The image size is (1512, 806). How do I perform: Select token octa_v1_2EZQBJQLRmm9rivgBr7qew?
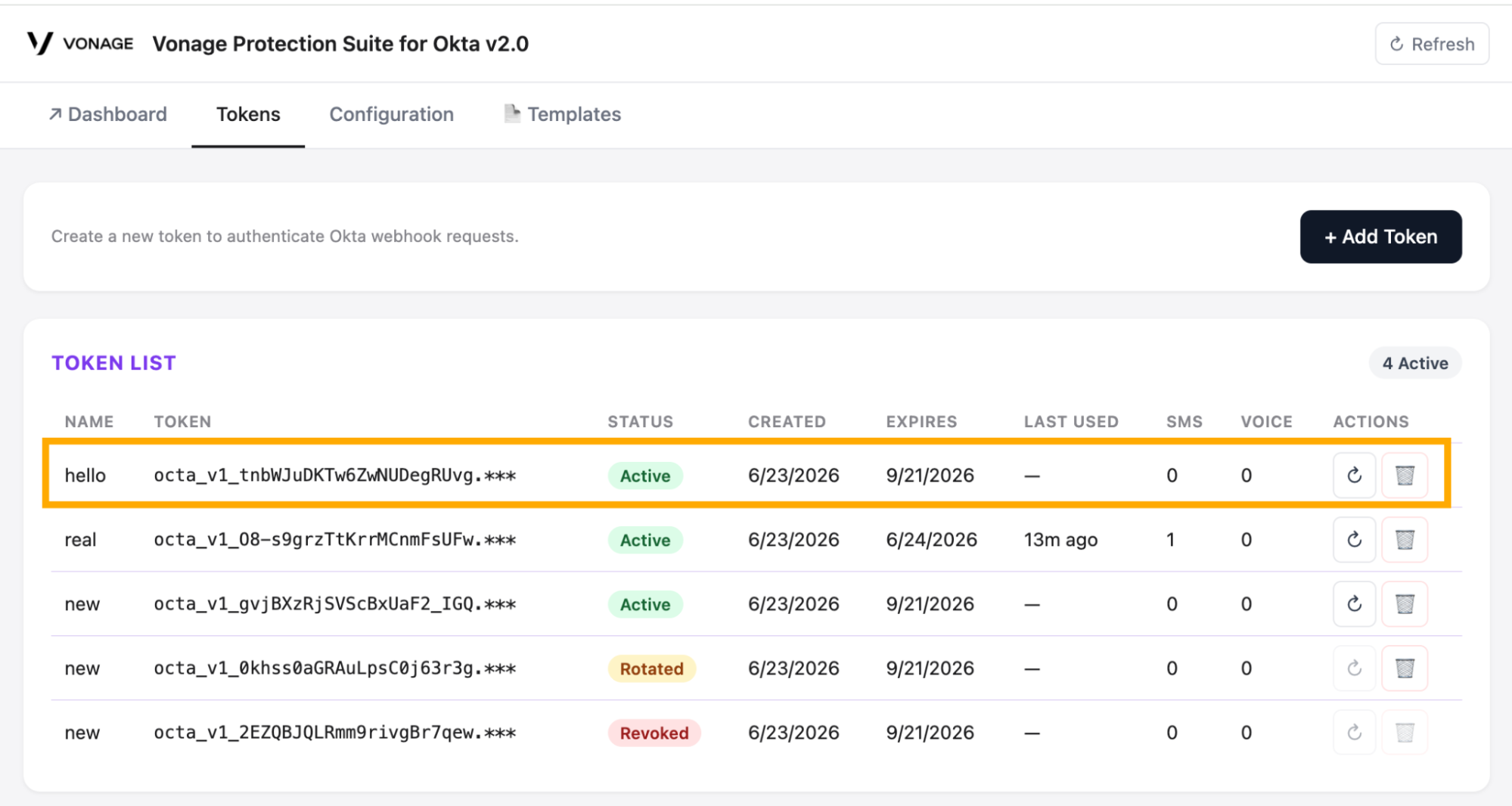[334, 733]
